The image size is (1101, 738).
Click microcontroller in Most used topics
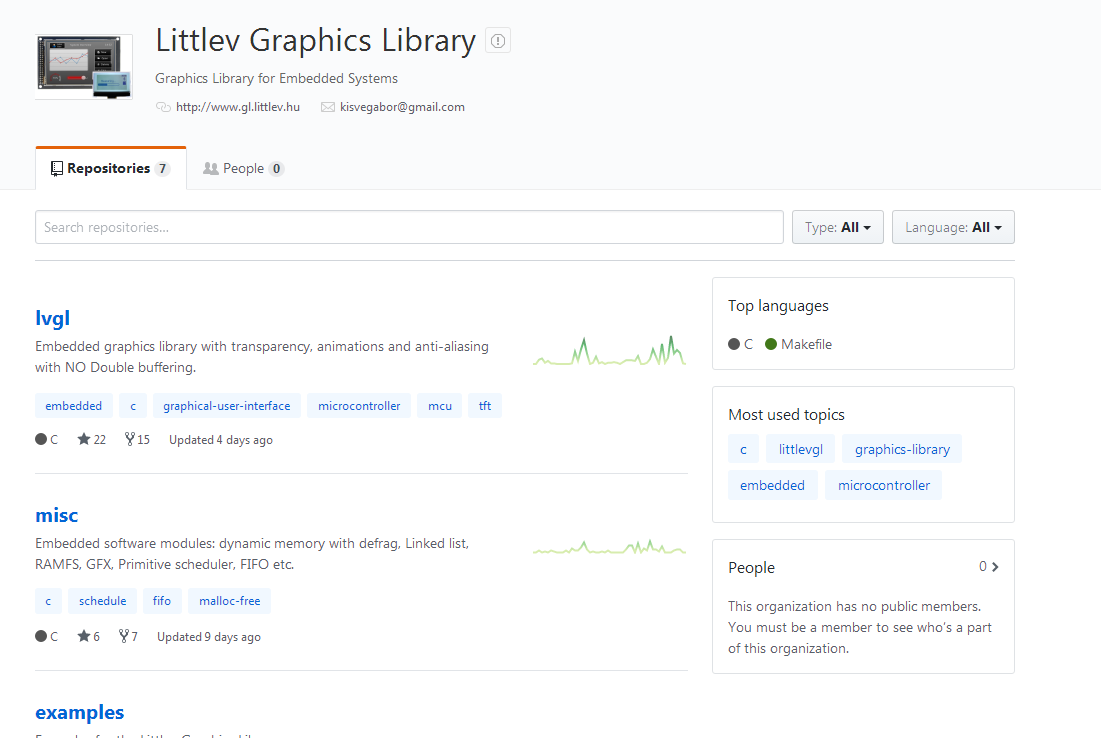883,485
